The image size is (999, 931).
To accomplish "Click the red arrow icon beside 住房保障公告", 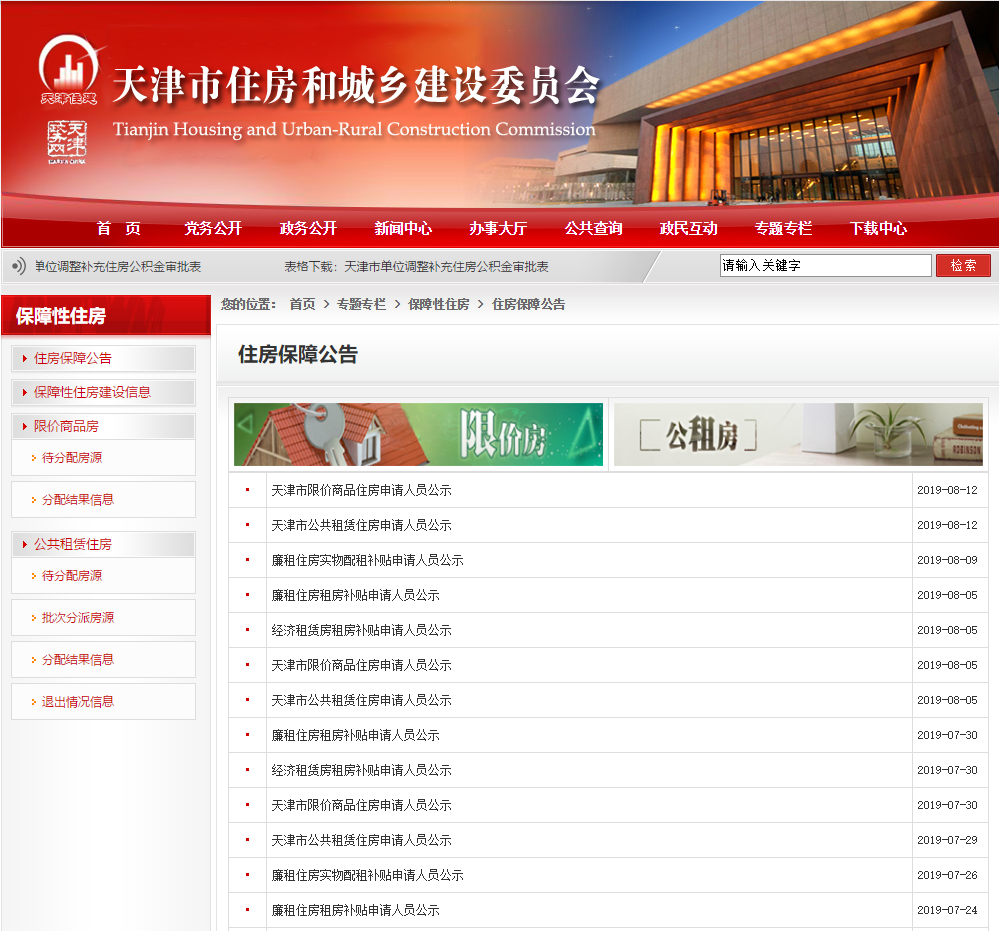I will click(x=25, y=358).
